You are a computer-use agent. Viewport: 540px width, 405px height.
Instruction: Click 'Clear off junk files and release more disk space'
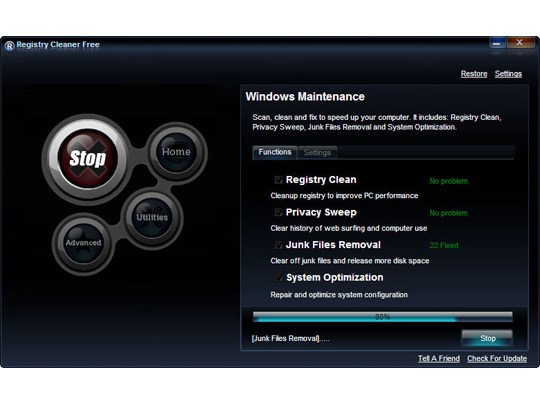(x=350, y=261)
